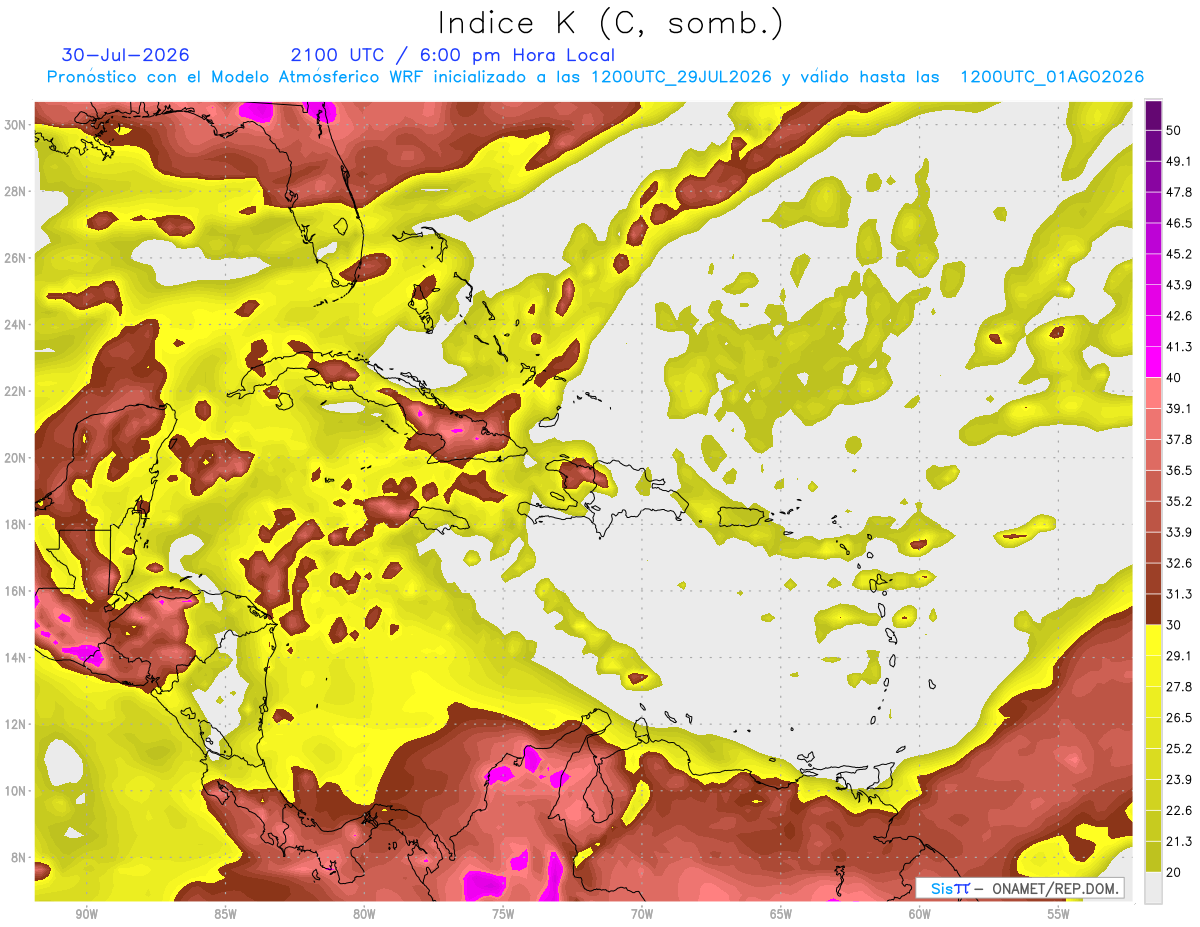
Task: Click the 90W longitude axis label
Action: click(86, 914)
